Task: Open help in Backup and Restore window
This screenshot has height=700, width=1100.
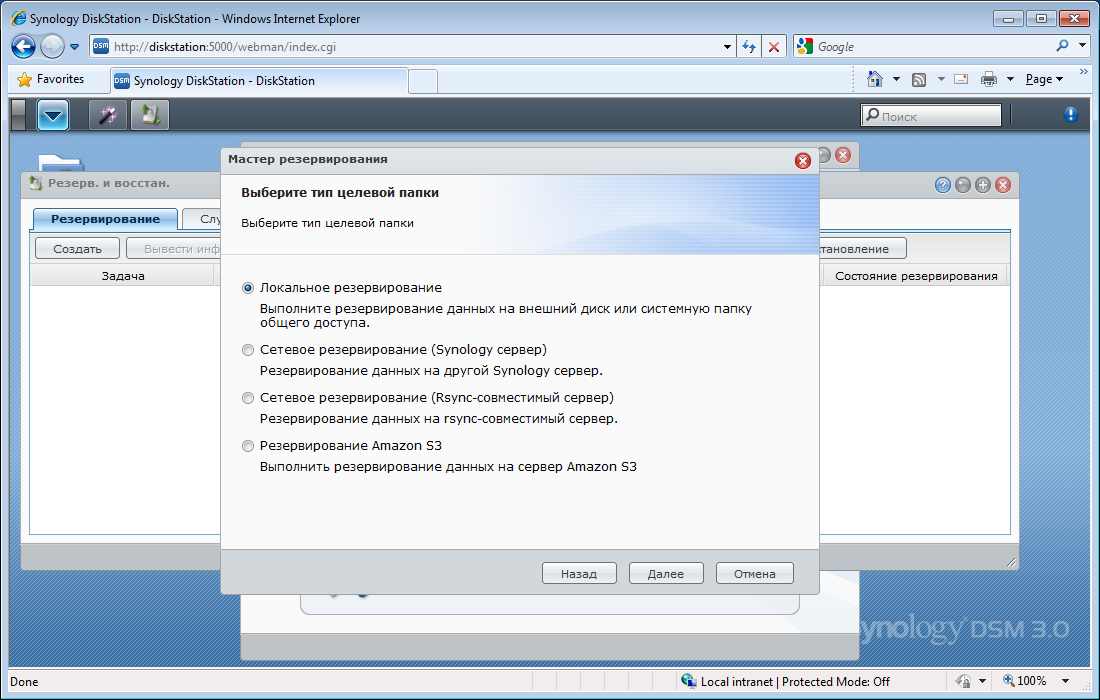Action: point(943,185)
